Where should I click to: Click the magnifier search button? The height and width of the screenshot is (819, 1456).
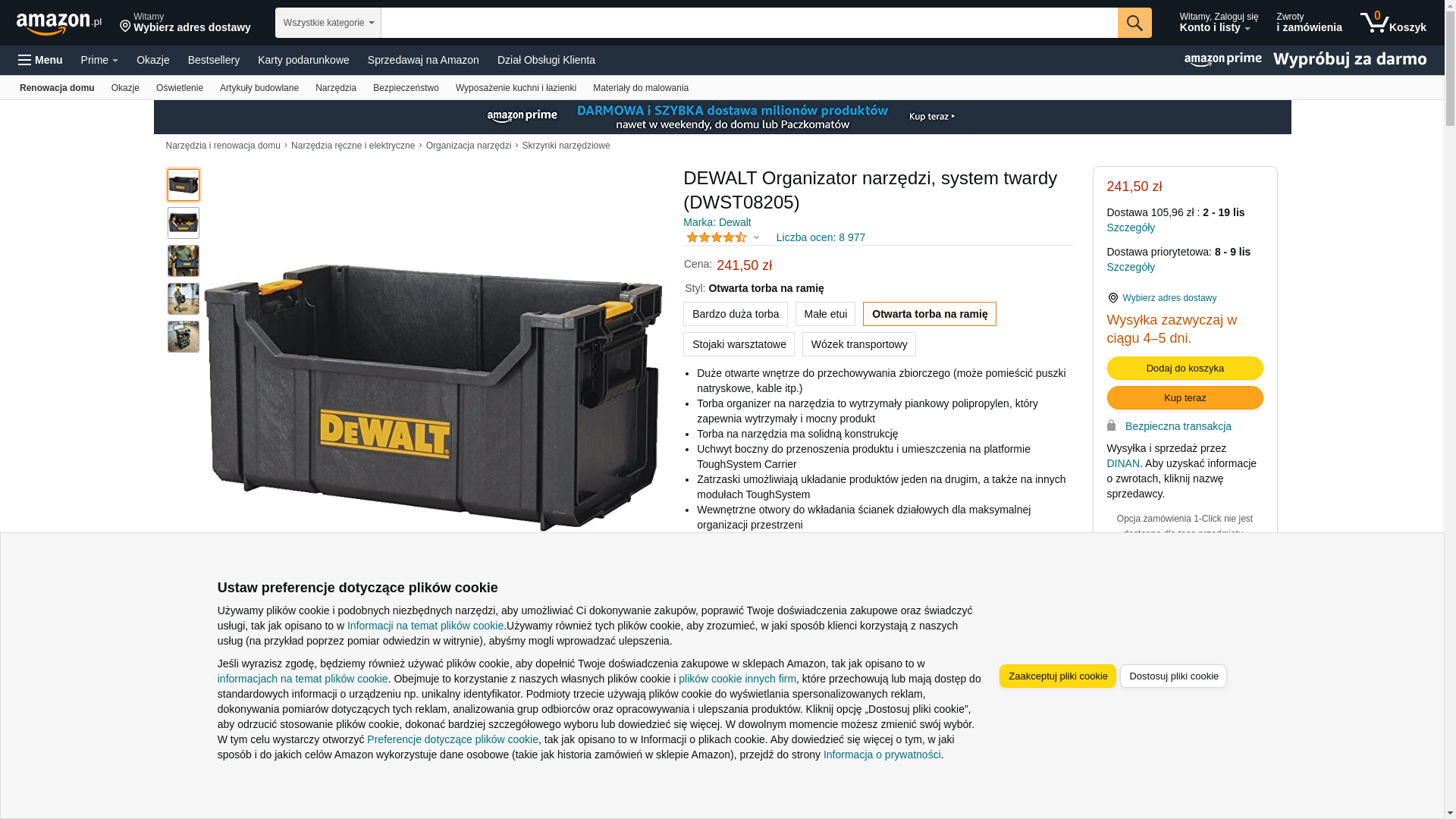1134,23
